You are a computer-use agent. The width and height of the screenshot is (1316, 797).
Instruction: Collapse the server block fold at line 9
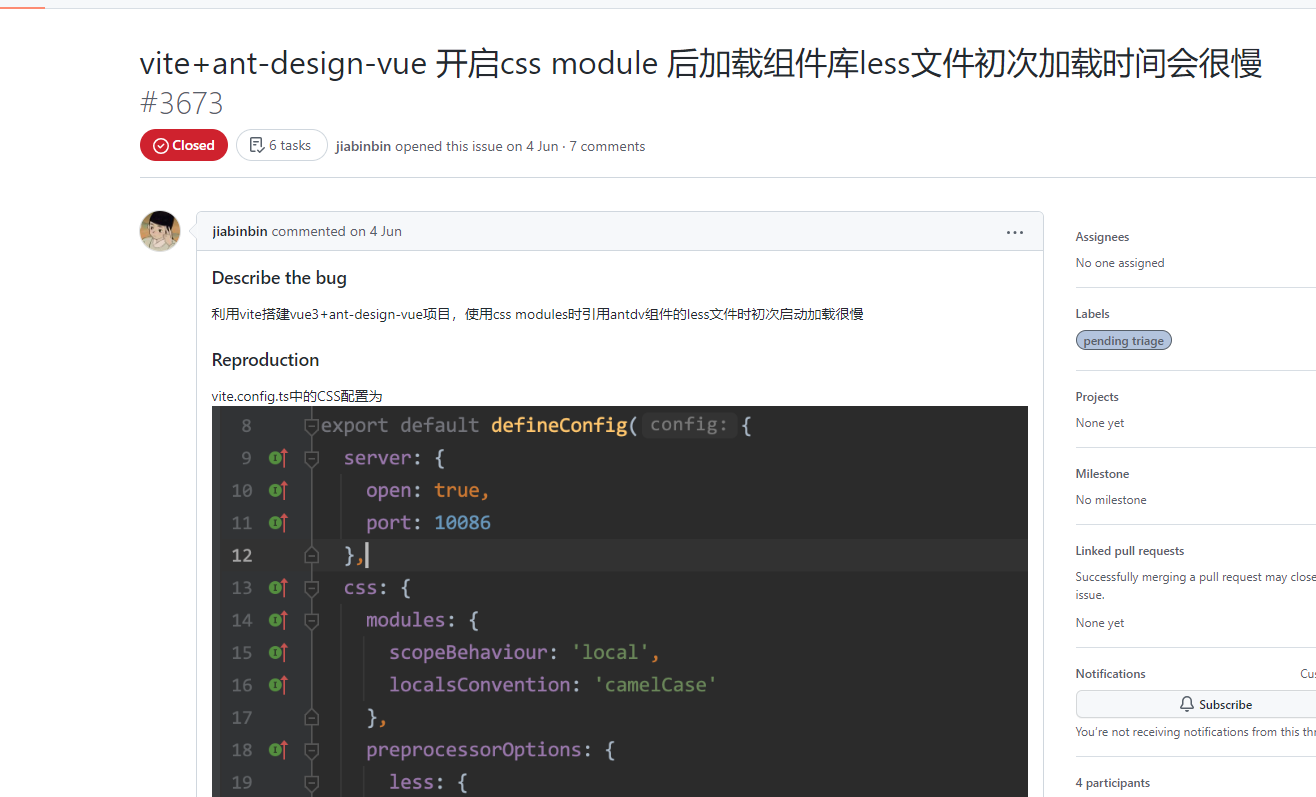point(311,458)
